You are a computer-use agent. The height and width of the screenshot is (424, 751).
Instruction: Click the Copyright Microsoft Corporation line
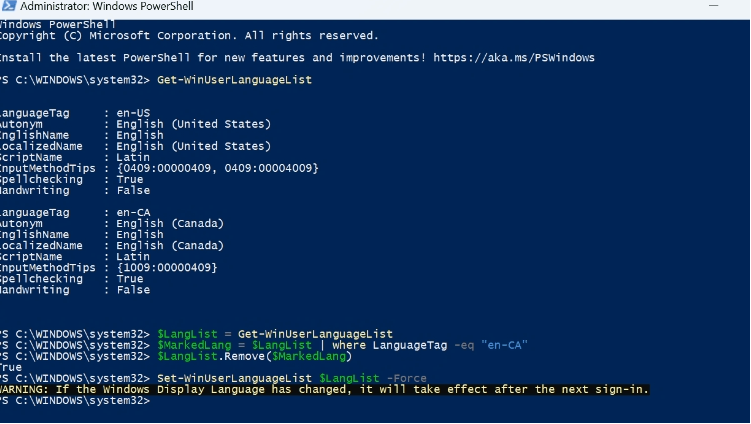coord(189,36)
